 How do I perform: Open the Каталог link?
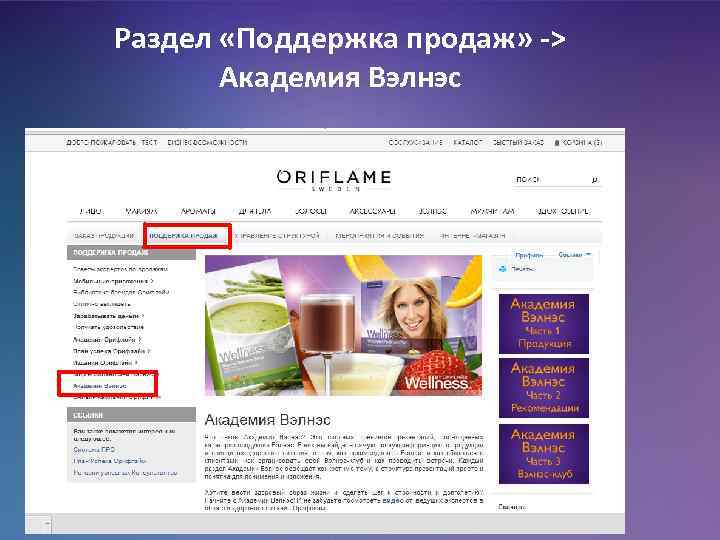468,142
